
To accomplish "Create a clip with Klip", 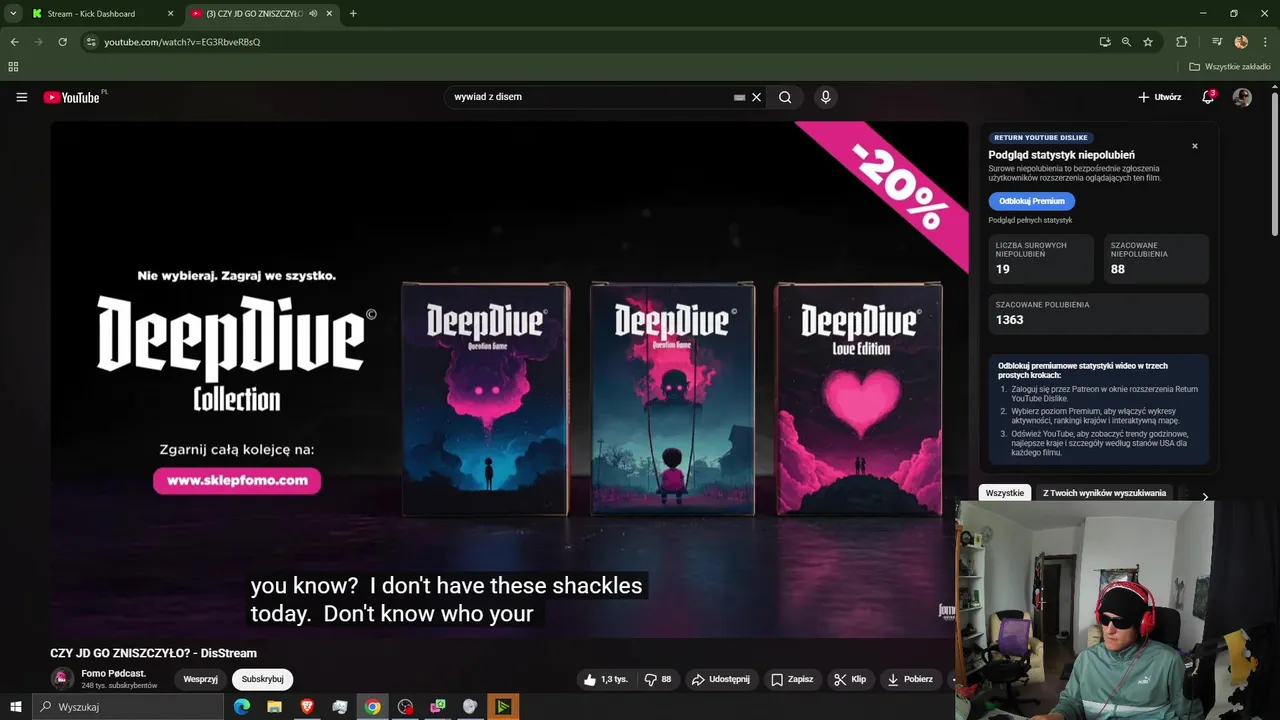I will [850, 679].
